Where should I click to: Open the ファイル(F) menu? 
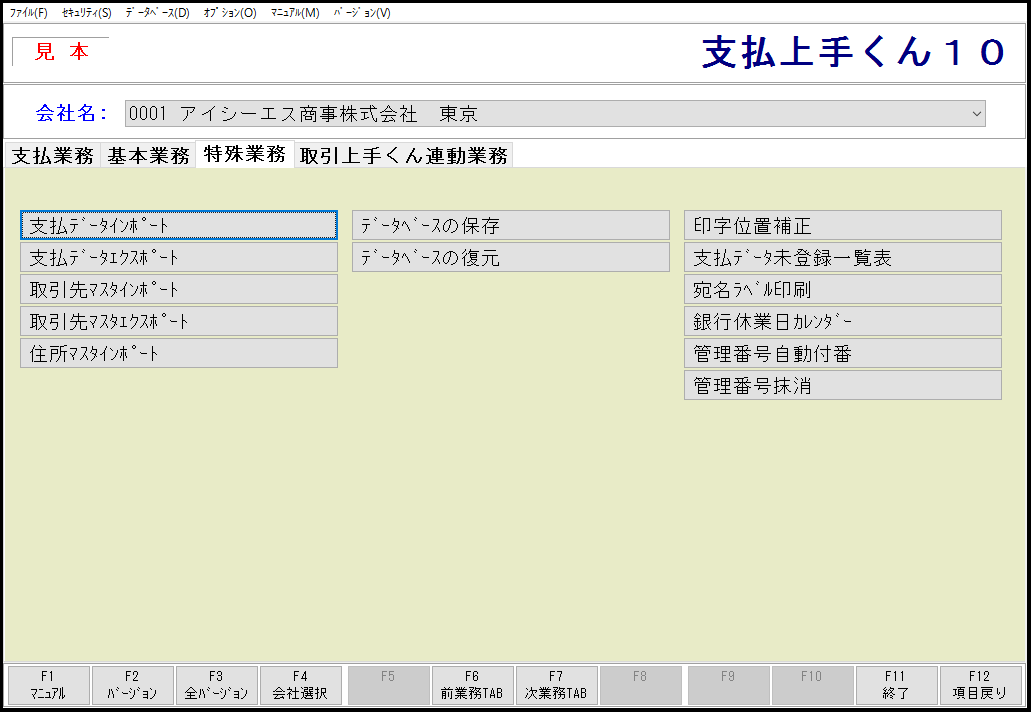coord(28,12)
